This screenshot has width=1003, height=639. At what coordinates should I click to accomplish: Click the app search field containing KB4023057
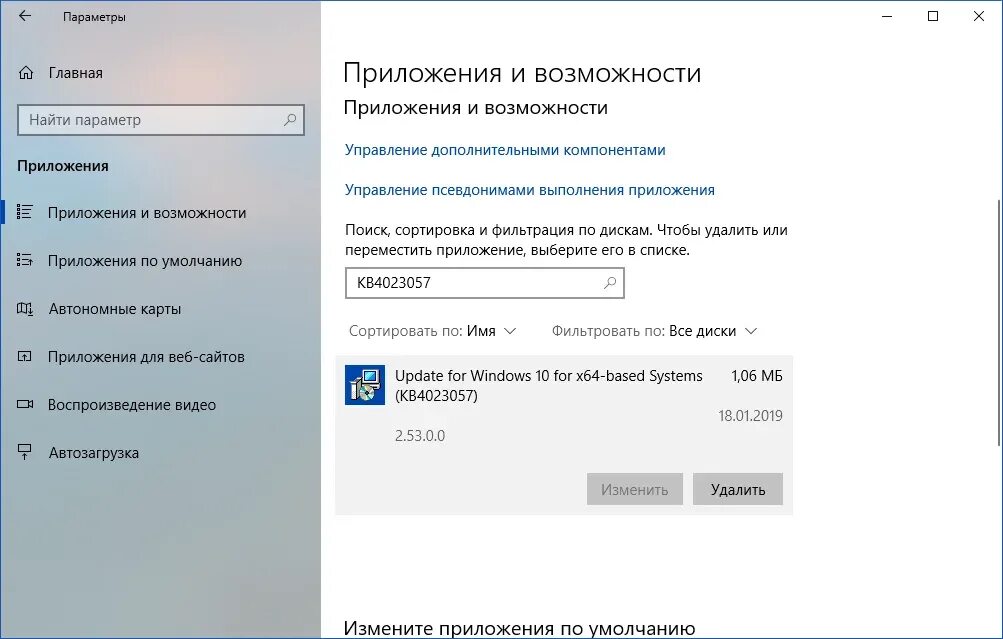click(485, 283)
